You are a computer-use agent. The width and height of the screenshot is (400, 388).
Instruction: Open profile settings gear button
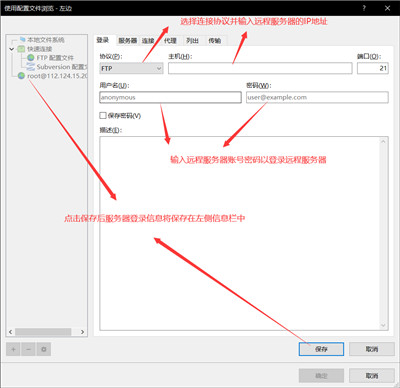tap(44, 349)
